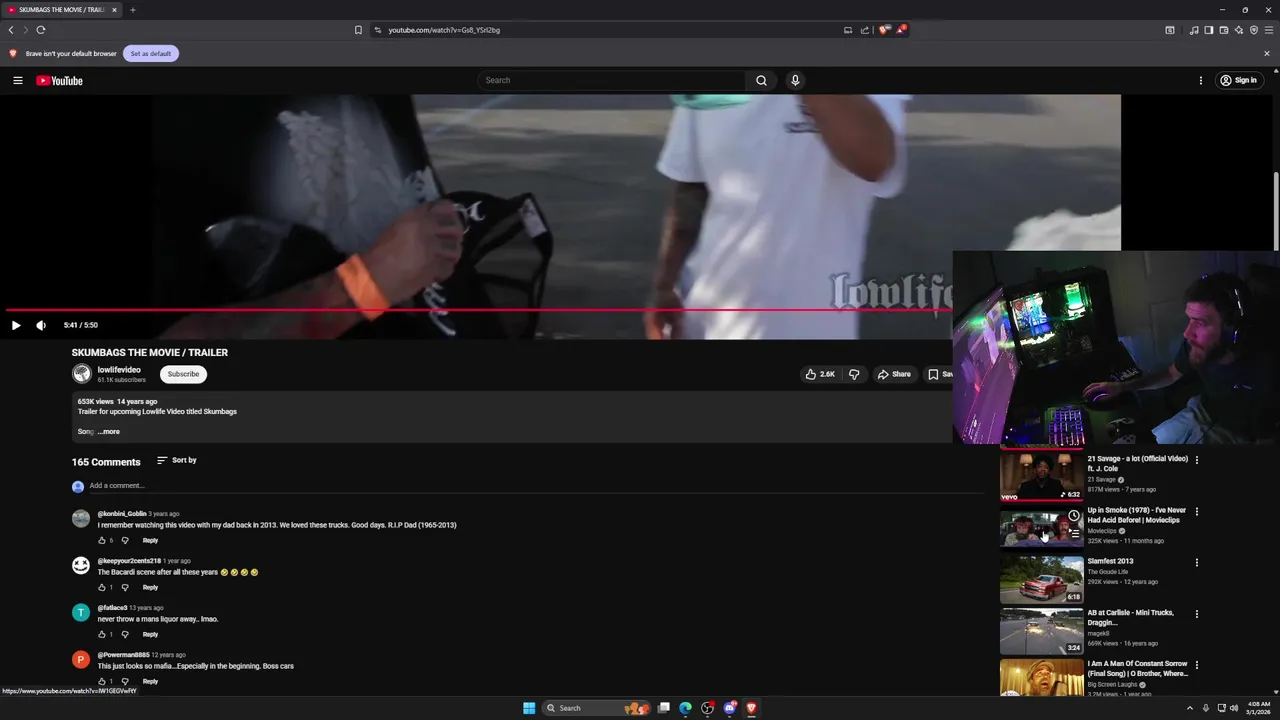This screenshot has width=1280, height=720.
Task: Open 21 Savage - a lot video thumbnail
Action: (1041, 477)
